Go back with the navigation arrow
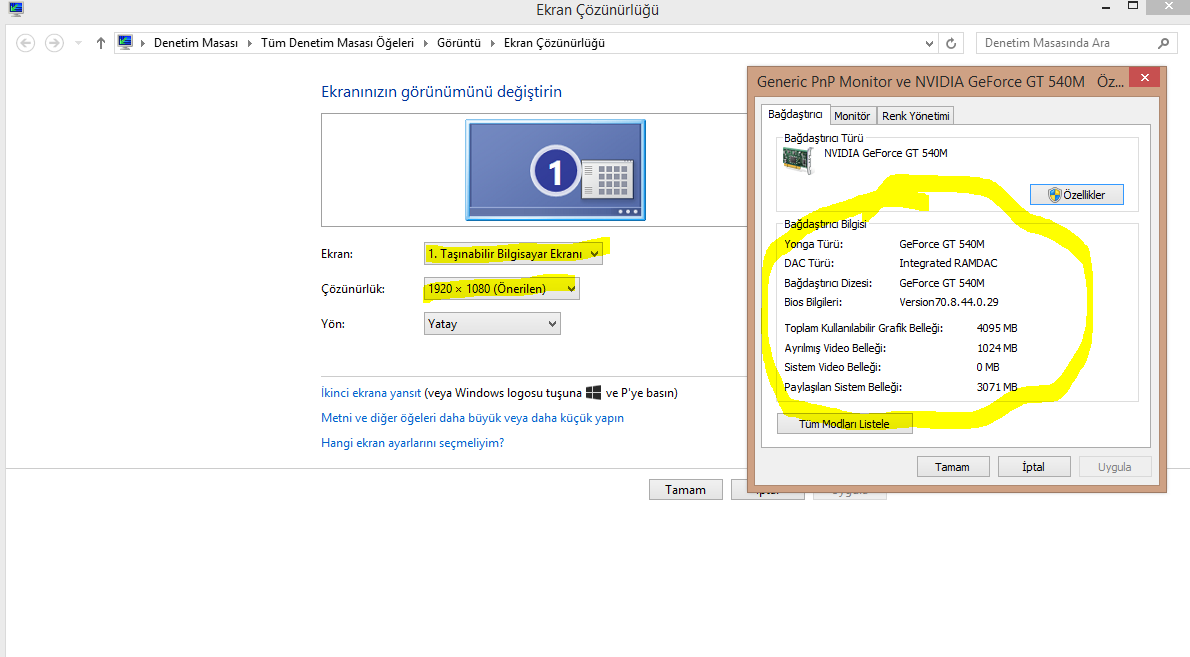Viewport: 1190px width, 657px height. pos(26,43)
